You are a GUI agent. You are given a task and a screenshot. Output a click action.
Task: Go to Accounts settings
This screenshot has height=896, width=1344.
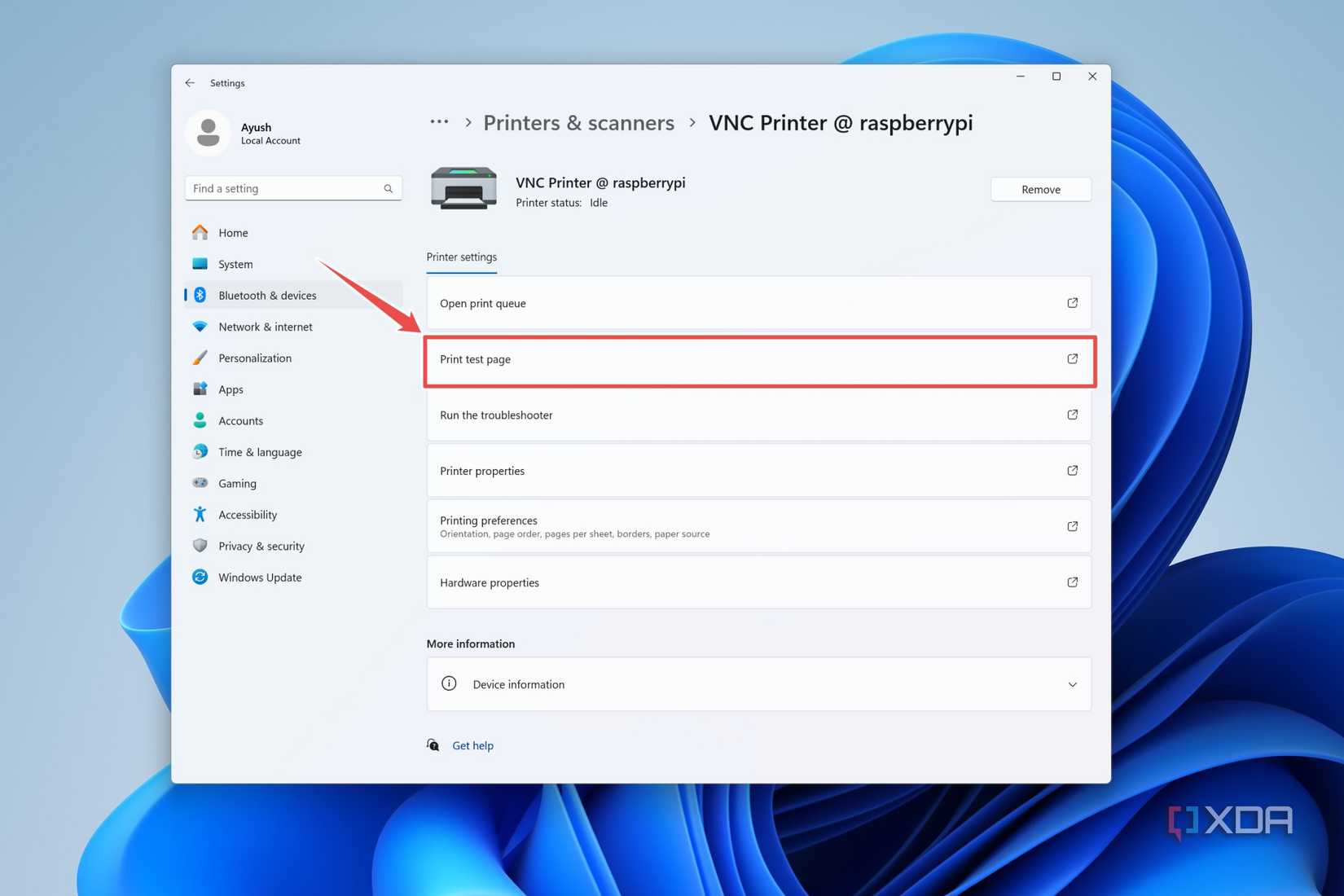click(x=294, y=420)
